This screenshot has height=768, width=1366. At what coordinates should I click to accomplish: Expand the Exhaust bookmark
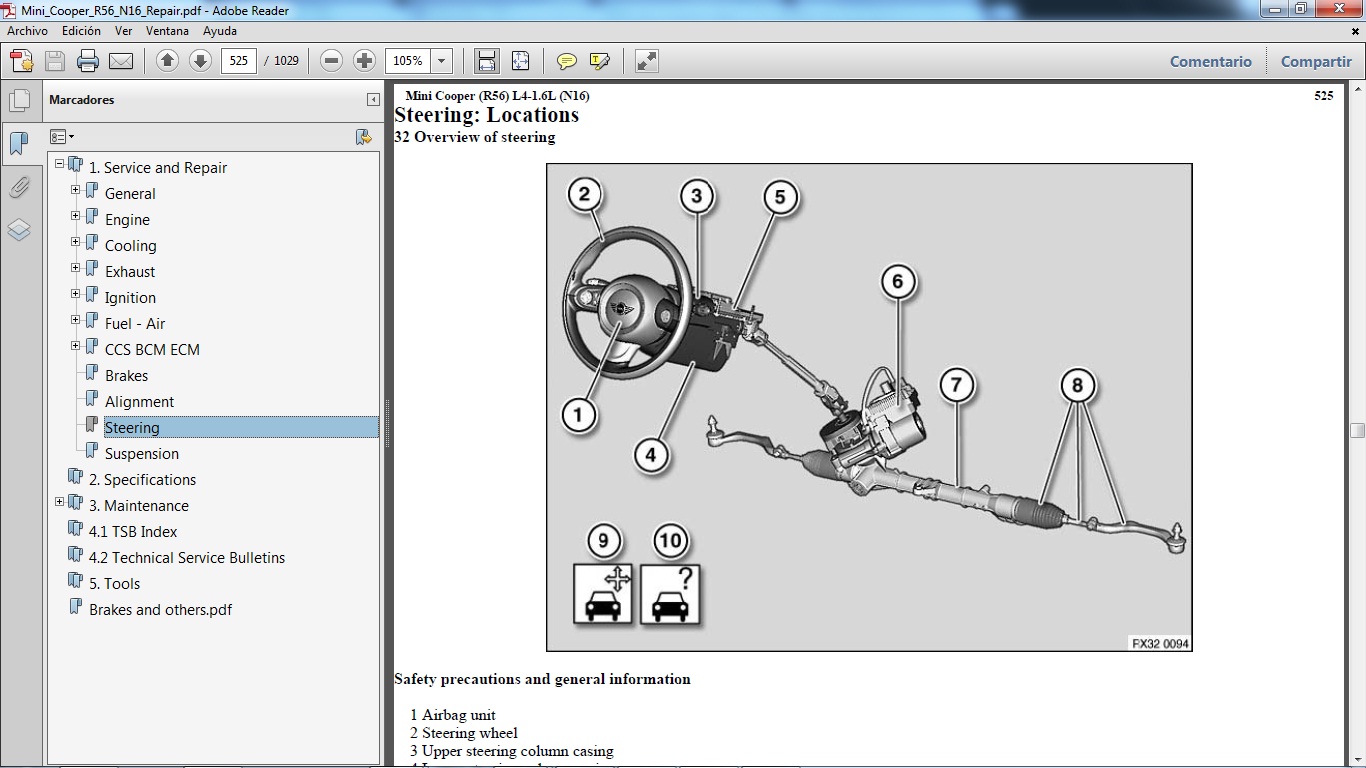click(75, 267)
